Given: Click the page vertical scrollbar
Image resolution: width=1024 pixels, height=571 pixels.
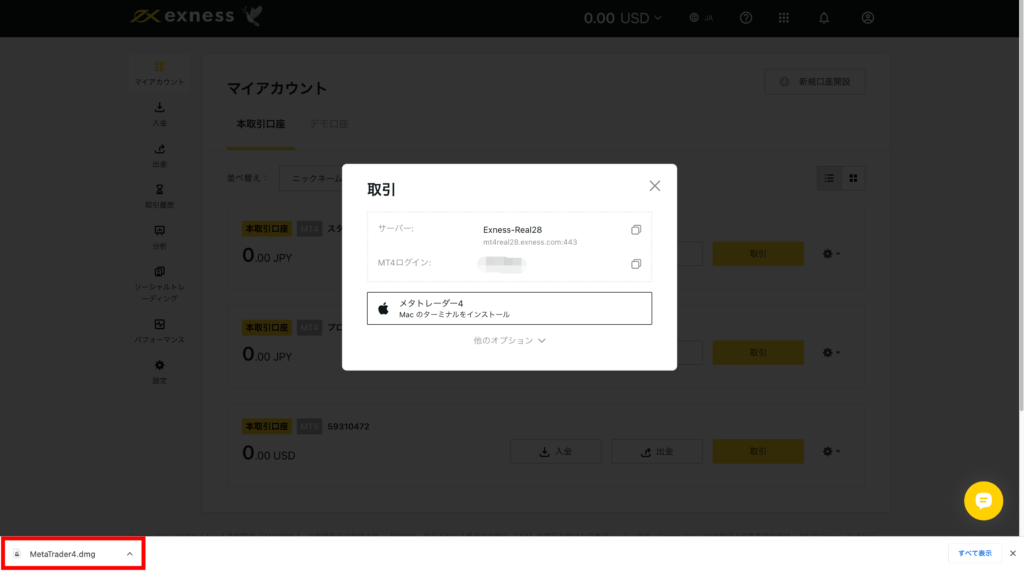Looking at the screenshot, I should point(1021,206).
